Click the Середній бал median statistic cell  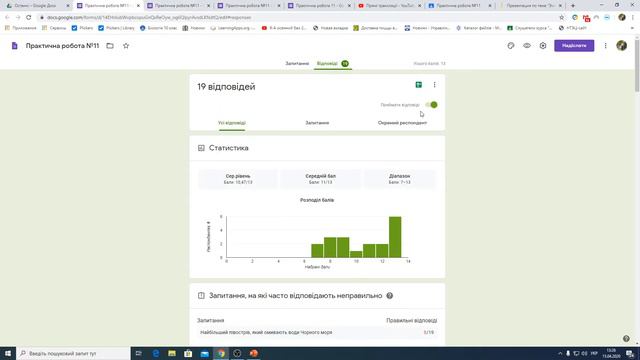[x=320, y=179]
